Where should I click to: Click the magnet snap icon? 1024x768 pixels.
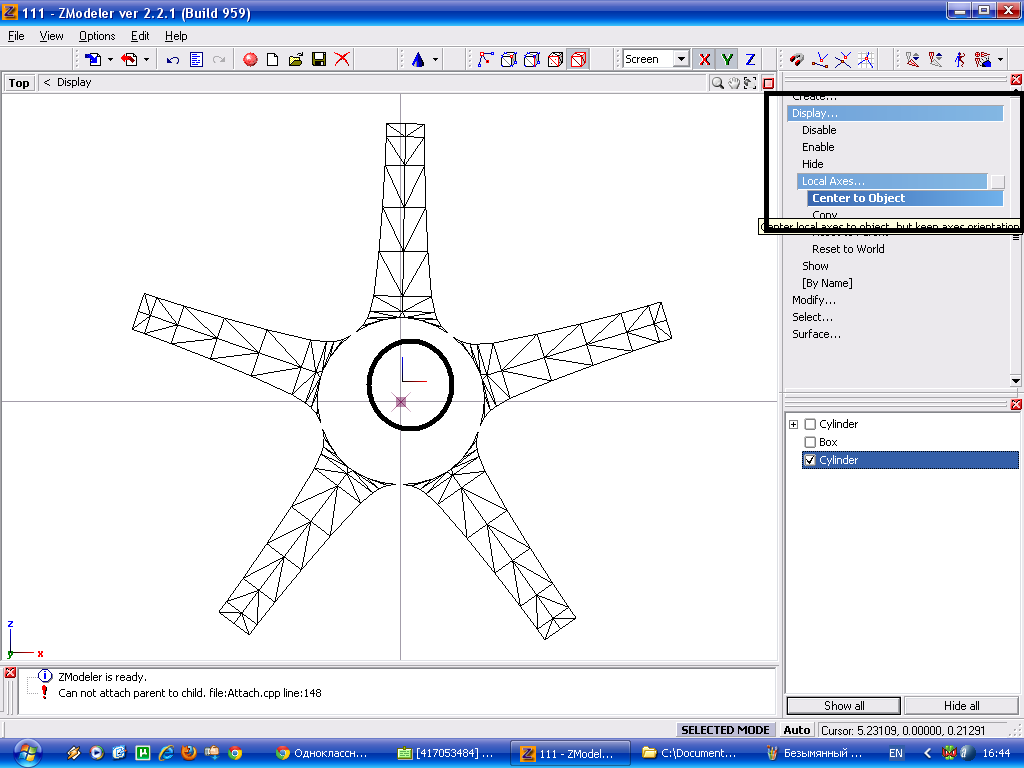coord(797,60)
